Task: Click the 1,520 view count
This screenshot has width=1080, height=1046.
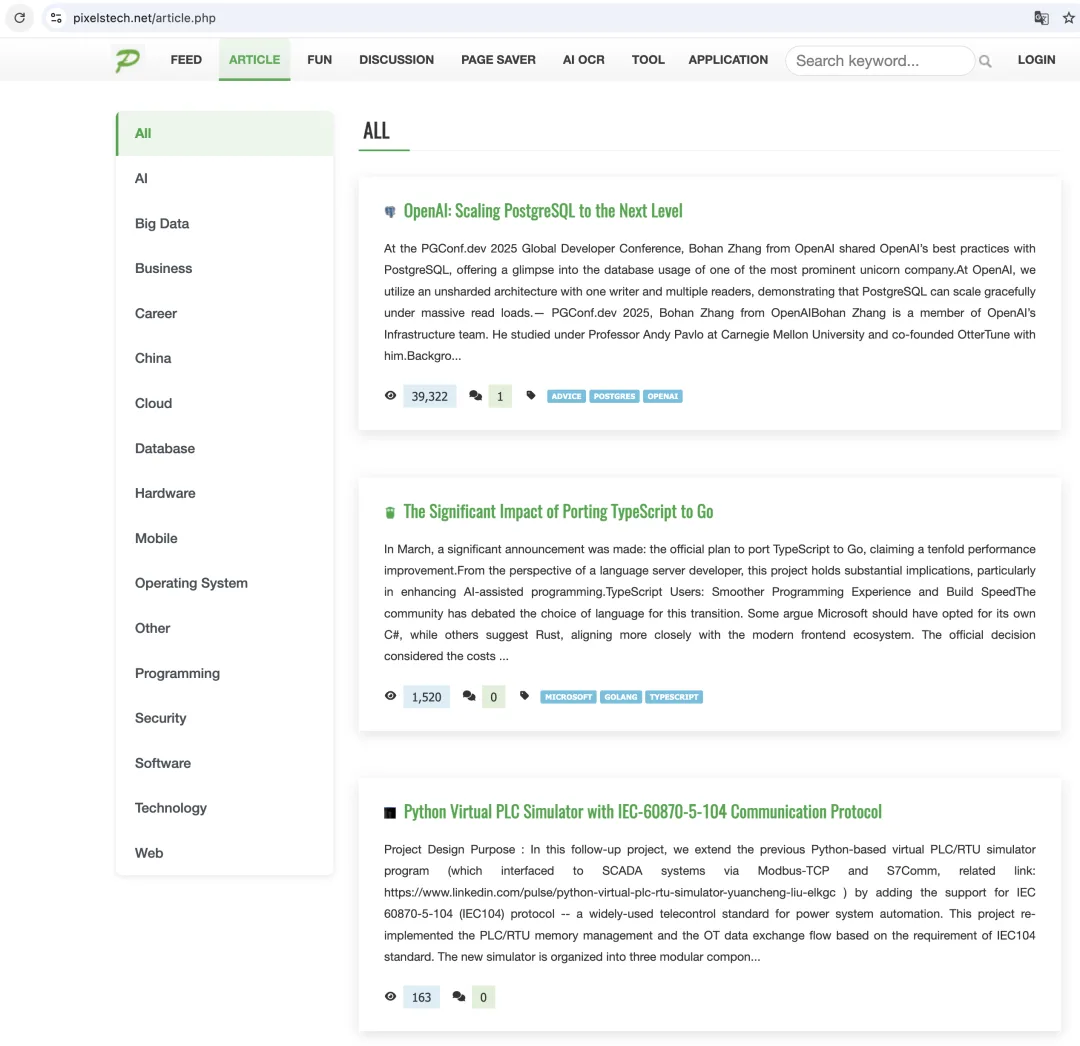Action: 426,697
